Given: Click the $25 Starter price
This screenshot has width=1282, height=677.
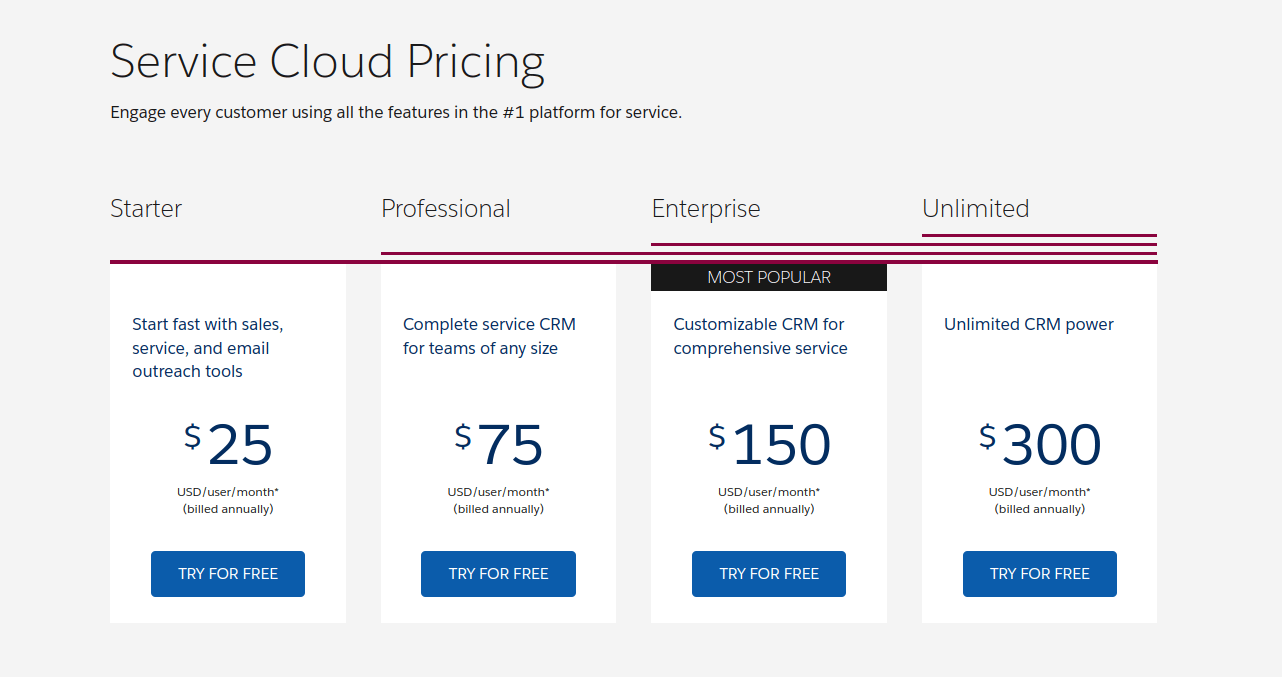Looking at the screenshot, I should (228, 445).
